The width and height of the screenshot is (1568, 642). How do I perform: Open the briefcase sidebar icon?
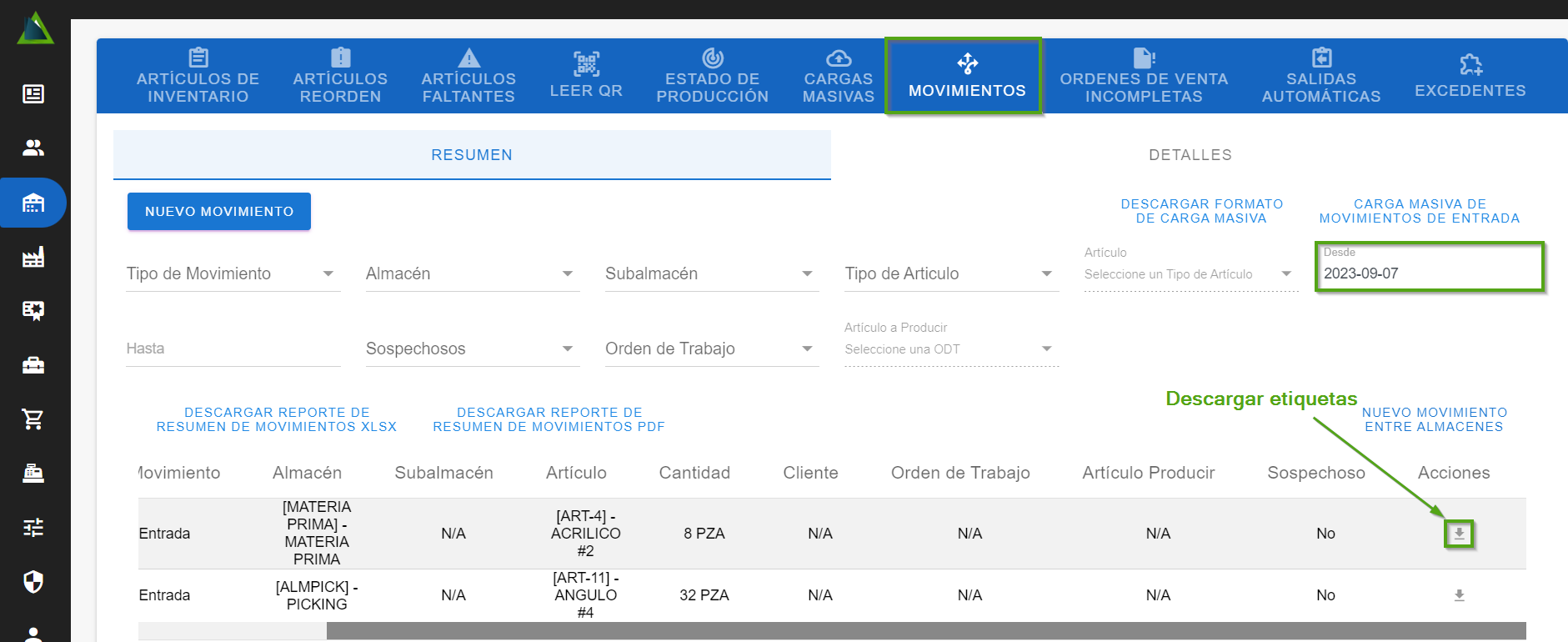pyautogui.click(x=33, y=365)
